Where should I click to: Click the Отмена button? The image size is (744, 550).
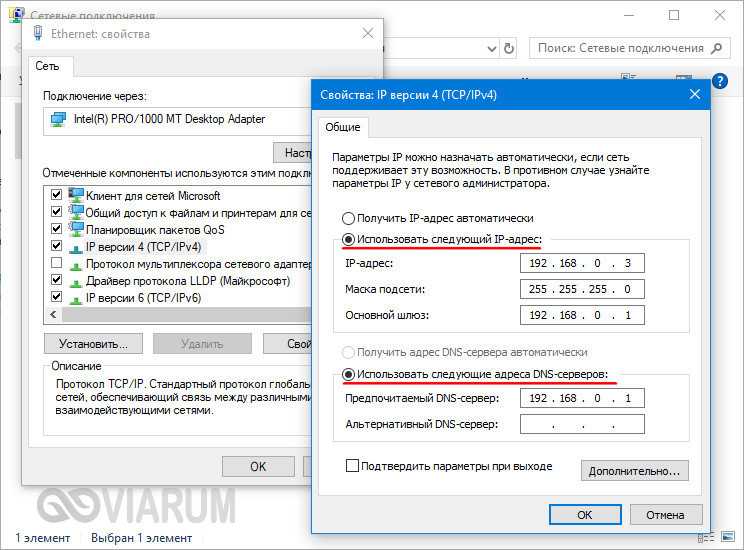click(x=665, y=515)
